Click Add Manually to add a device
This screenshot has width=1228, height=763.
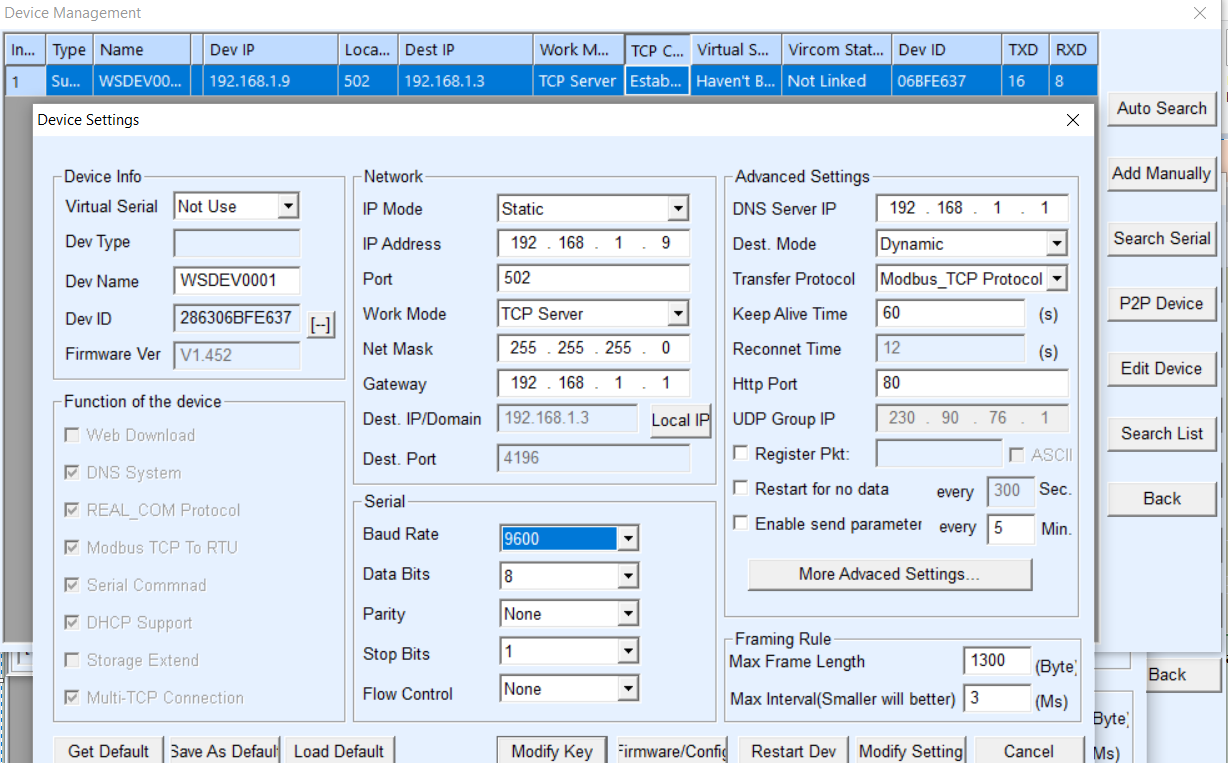(x=1161, y=173)
